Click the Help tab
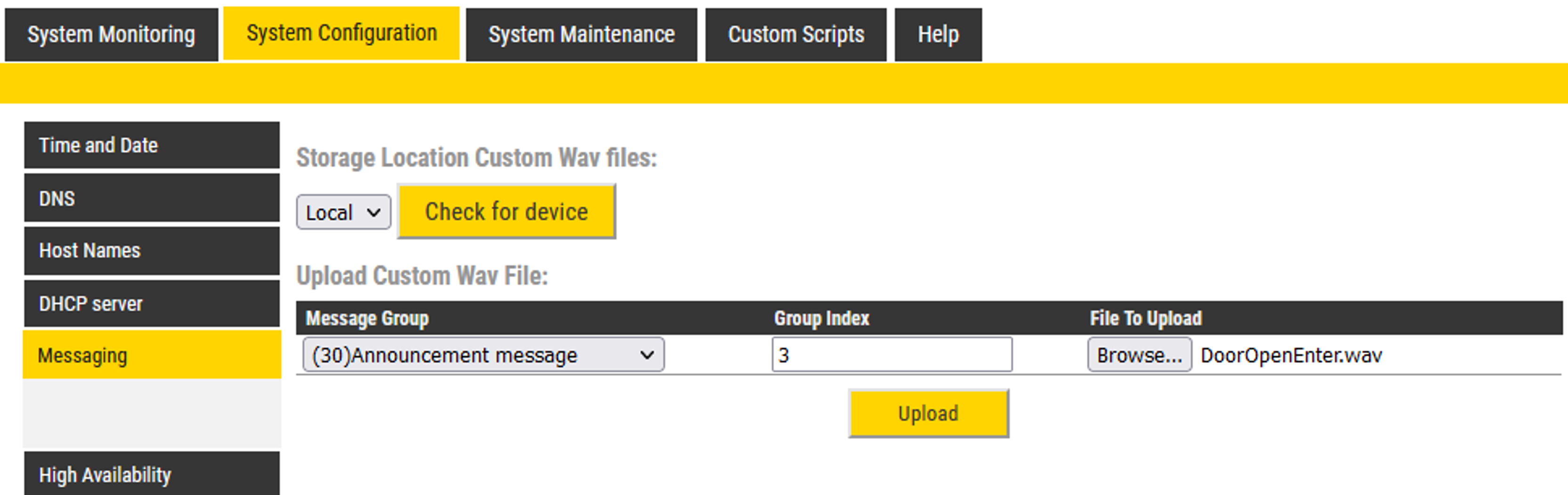This screenshot has height=495, width=1568. [938, 35]
